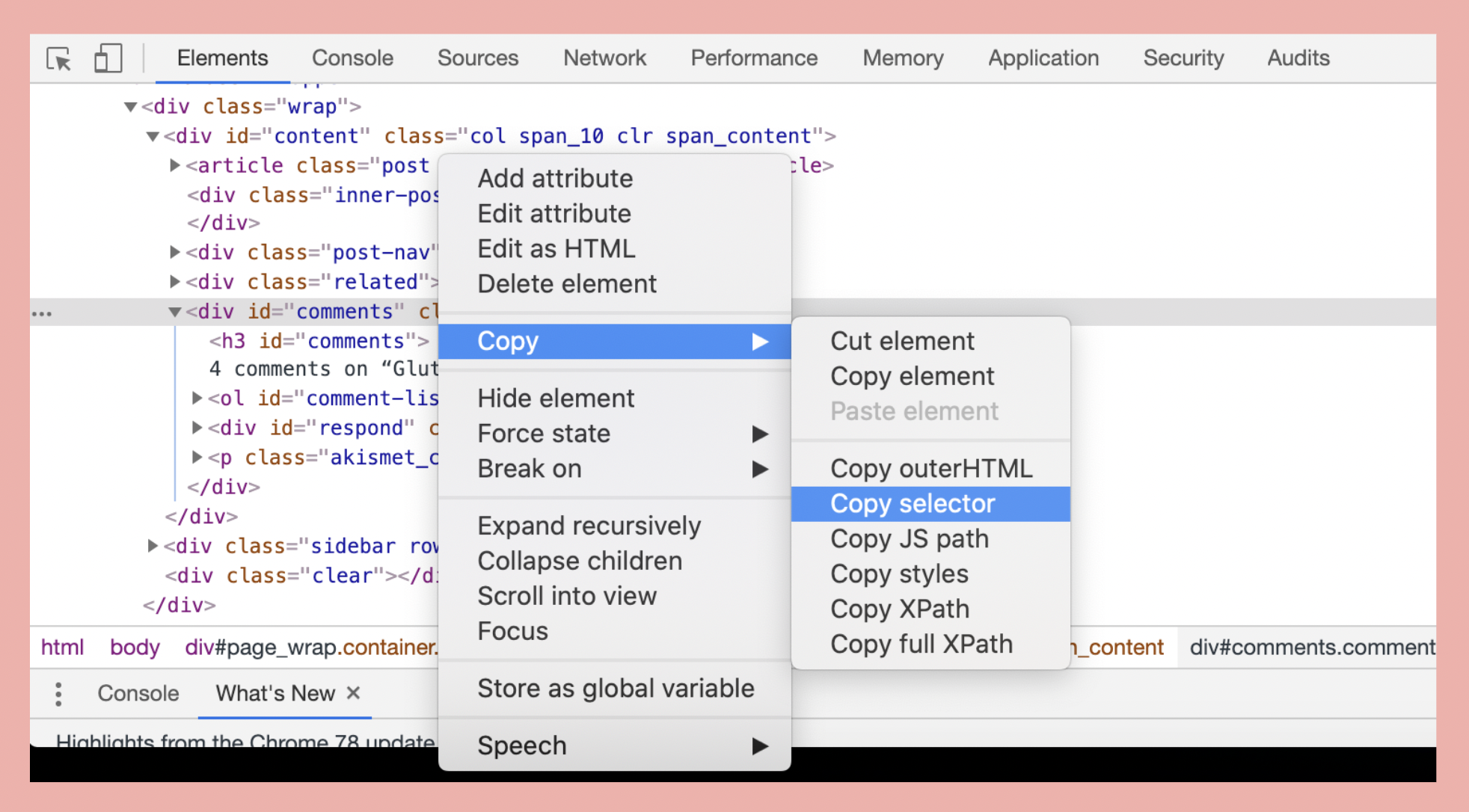Choose Copy outerHTML option

(931, 467)
